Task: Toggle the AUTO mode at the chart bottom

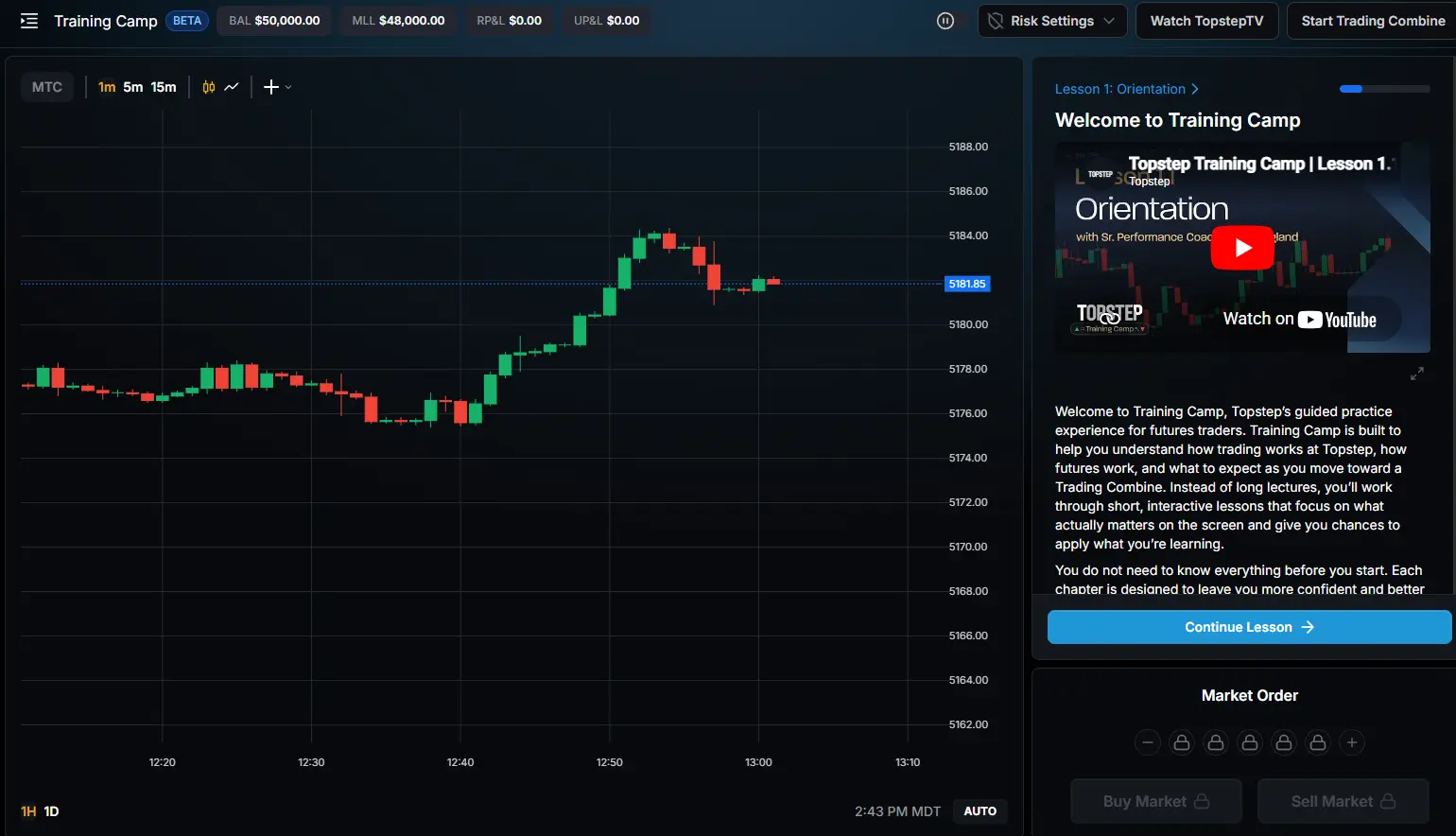Action: [x=979, y=810]
